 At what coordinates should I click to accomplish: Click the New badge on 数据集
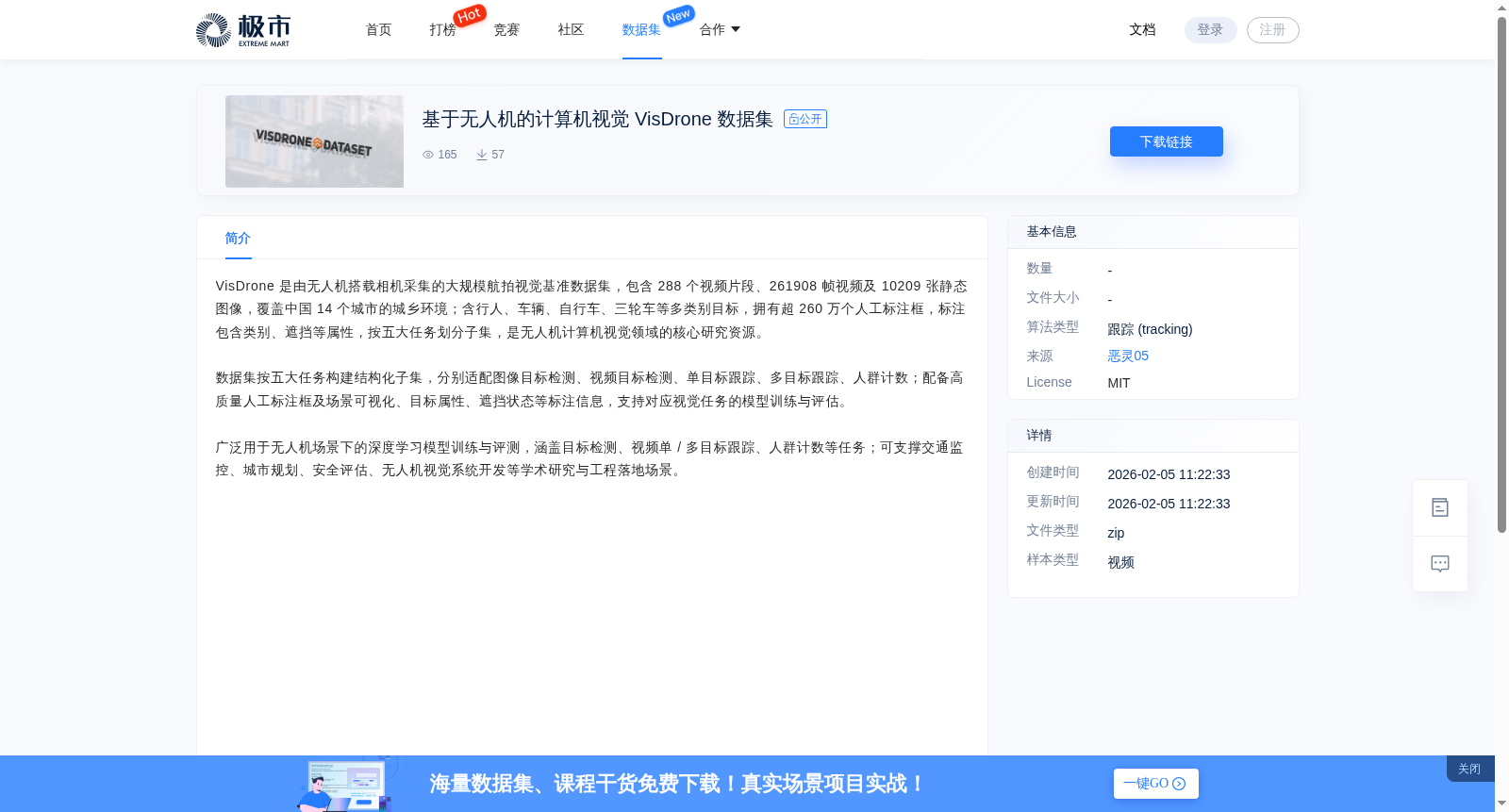pos(678,15)
